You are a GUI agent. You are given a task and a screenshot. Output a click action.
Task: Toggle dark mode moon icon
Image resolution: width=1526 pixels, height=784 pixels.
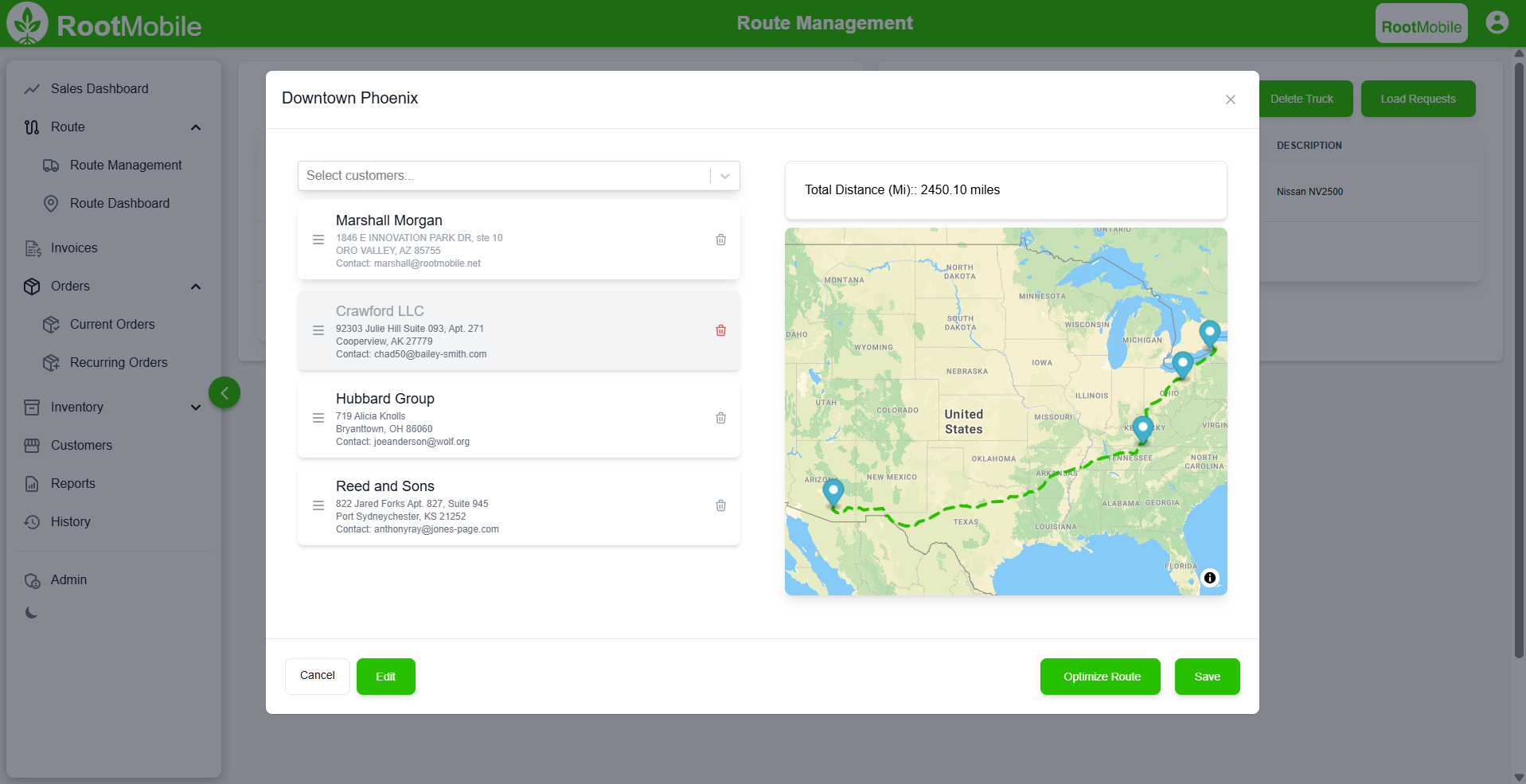tap(32, 613)
